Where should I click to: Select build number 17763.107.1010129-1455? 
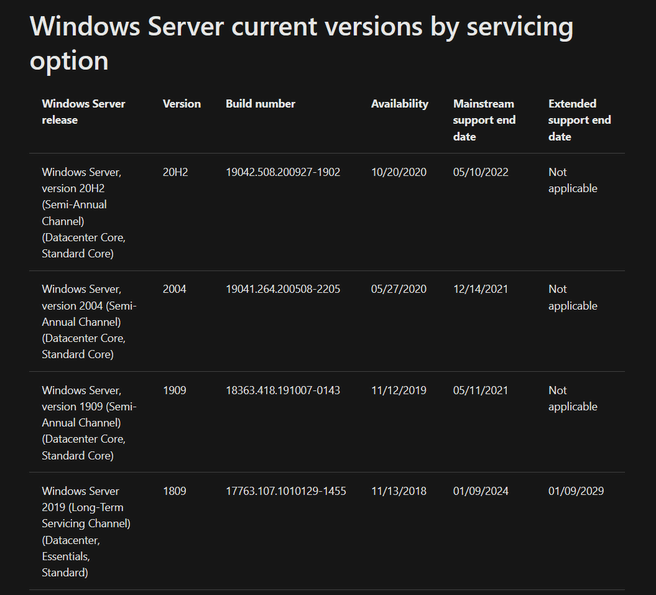point(286,491)
